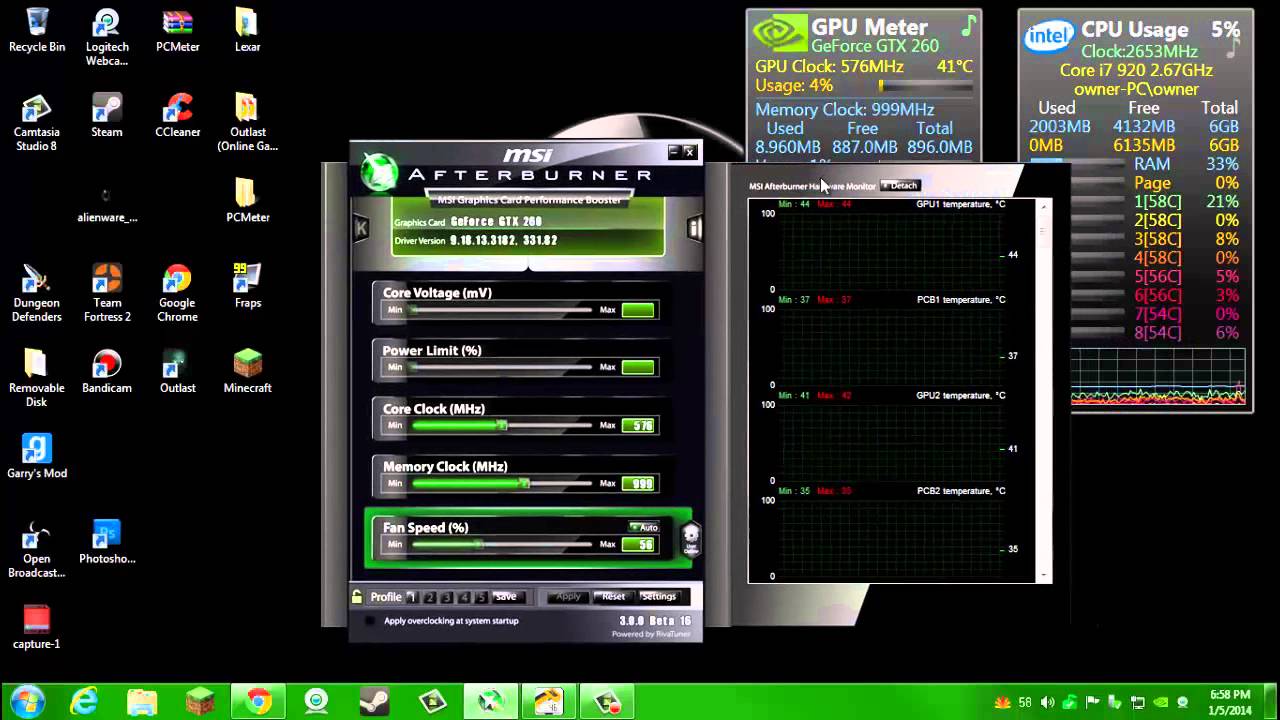This screenshot has width=1280, height=720.
Task: Click the CPU Usage gadget title
Action: point(1135,30)
